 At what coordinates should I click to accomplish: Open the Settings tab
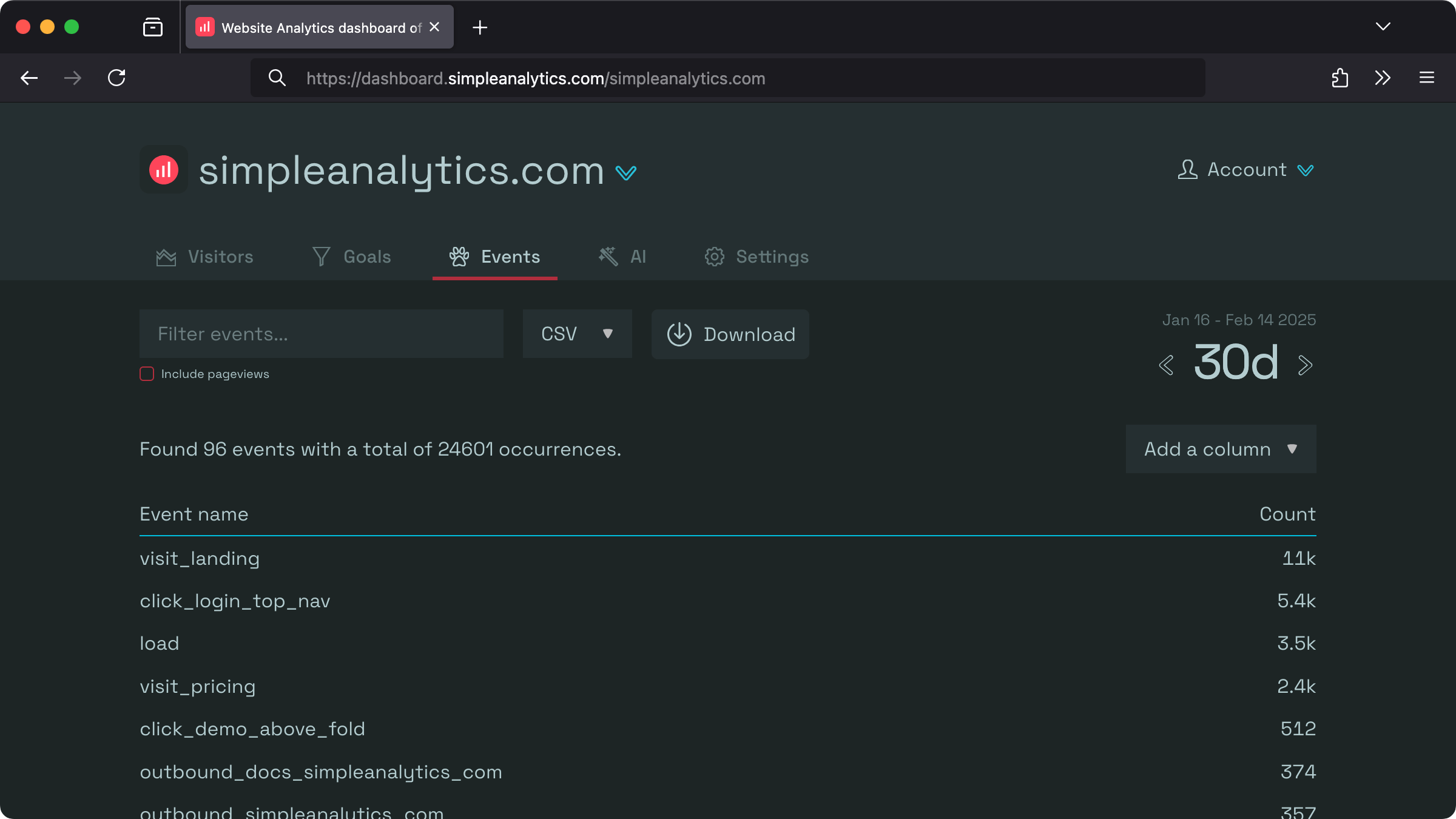(757, 257)
